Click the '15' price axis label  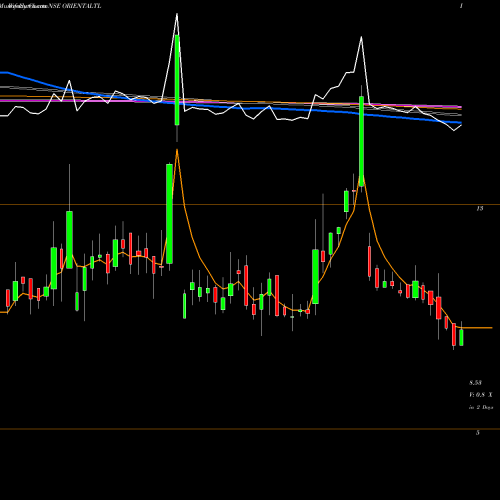(x=479, y=208)
